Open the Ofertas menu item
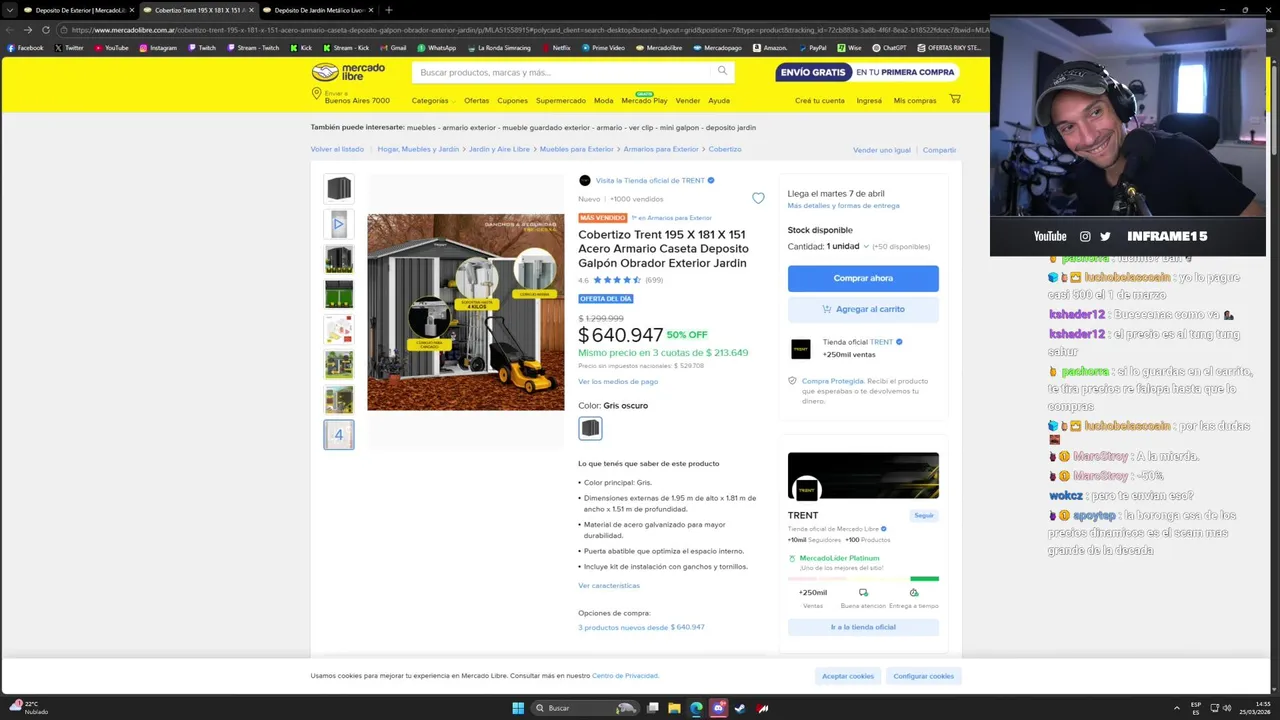This screenshot has height=720, width=1280. coord(476,100)
